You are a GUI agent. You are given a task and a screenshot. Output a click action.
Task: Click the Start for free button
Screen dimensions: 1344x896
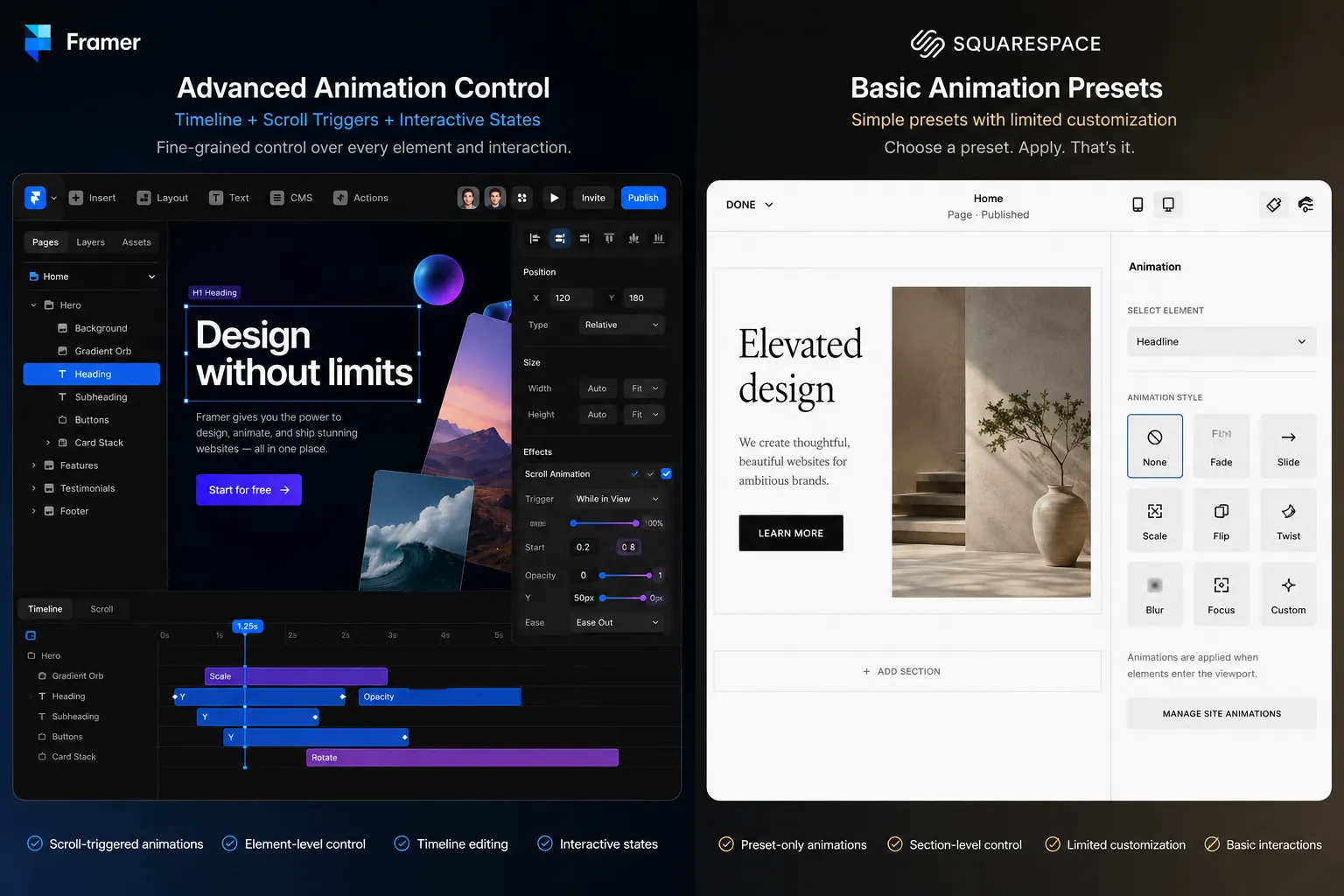[x=248, y=490]
